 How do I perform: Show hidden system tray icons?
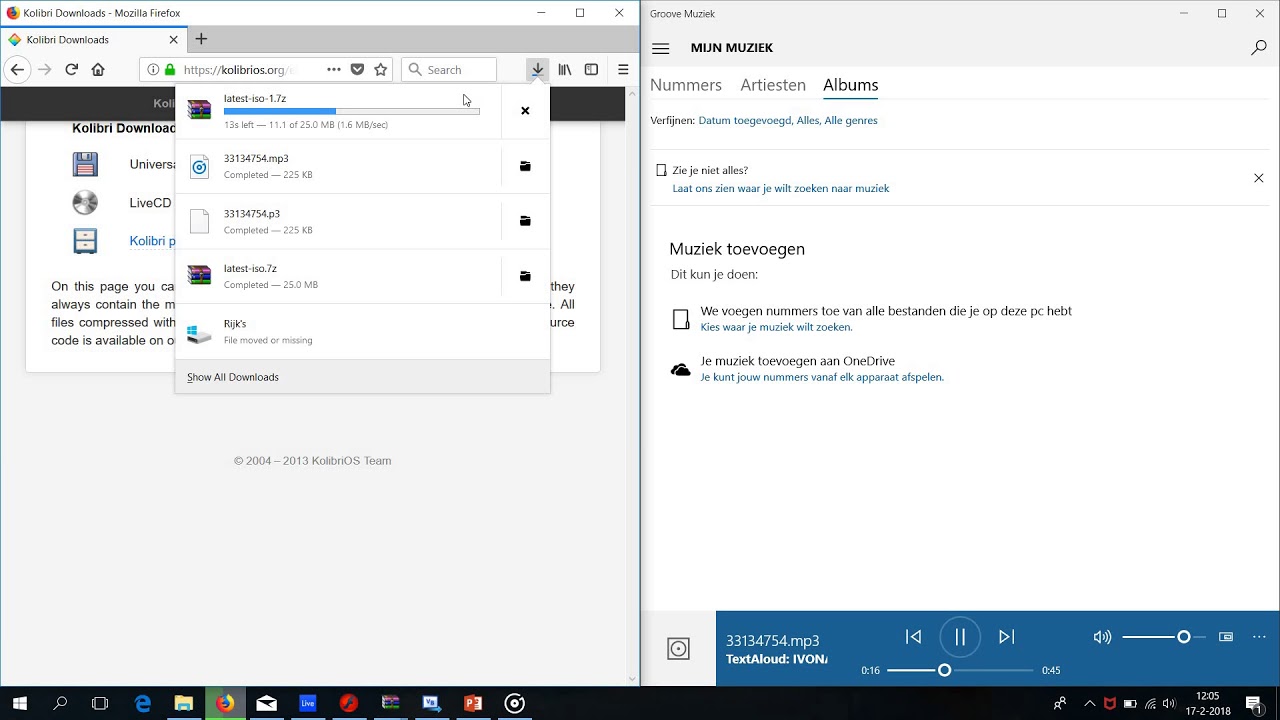coord(1090,704)
